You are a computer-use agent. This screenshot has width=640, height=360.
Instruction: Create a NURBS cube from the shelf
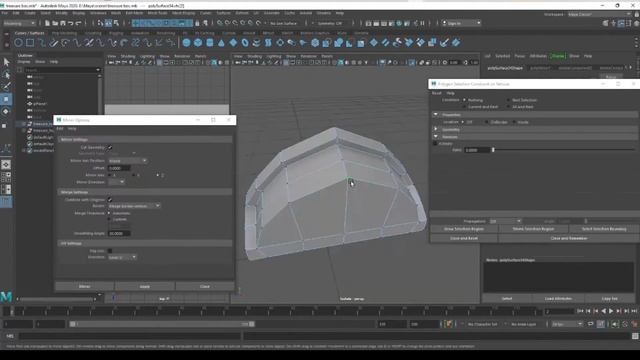pos(198,42)
